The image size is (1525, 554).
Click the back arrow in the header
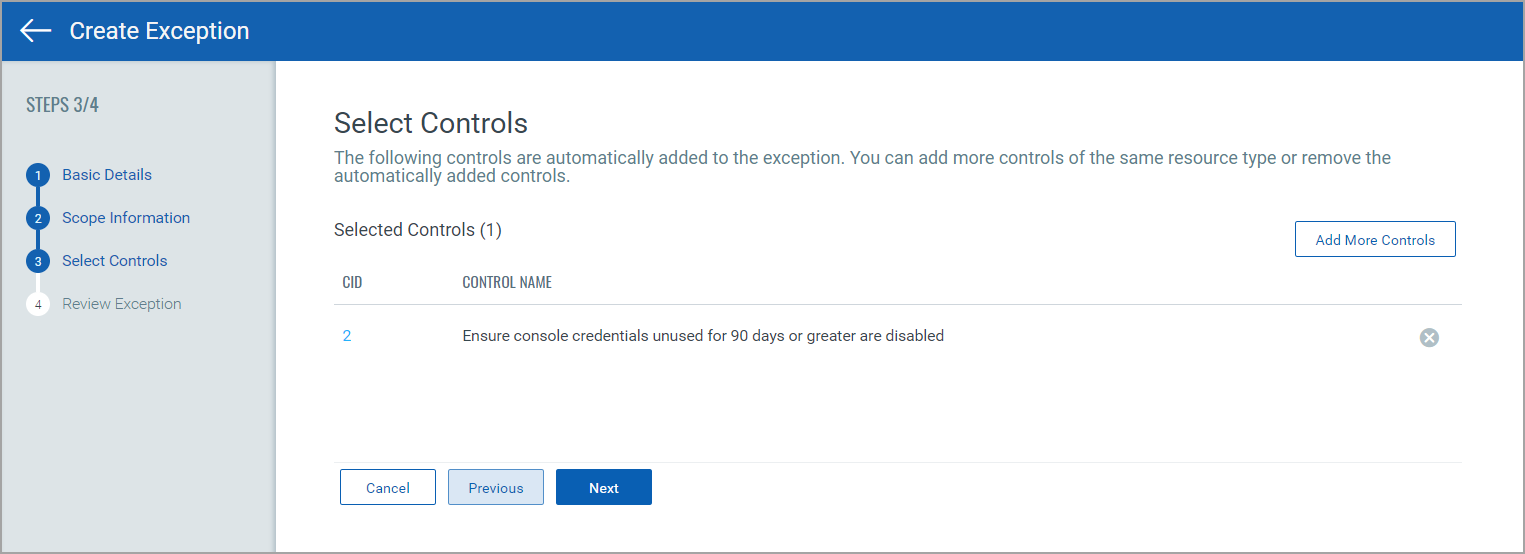point(36,31)
